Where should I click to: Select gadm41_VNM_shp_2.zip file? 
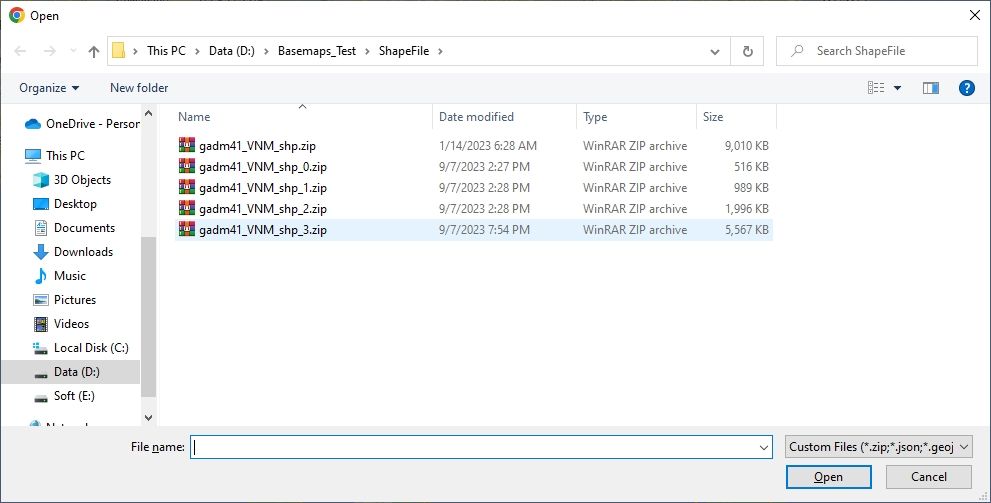coord(262,209)
